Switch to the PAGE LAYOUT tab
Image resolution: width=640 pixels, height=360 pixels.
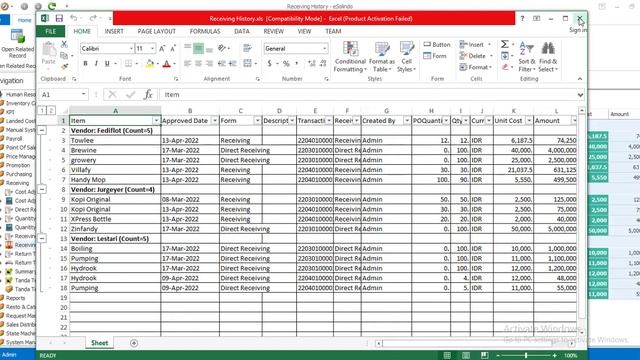coord(156,31)
